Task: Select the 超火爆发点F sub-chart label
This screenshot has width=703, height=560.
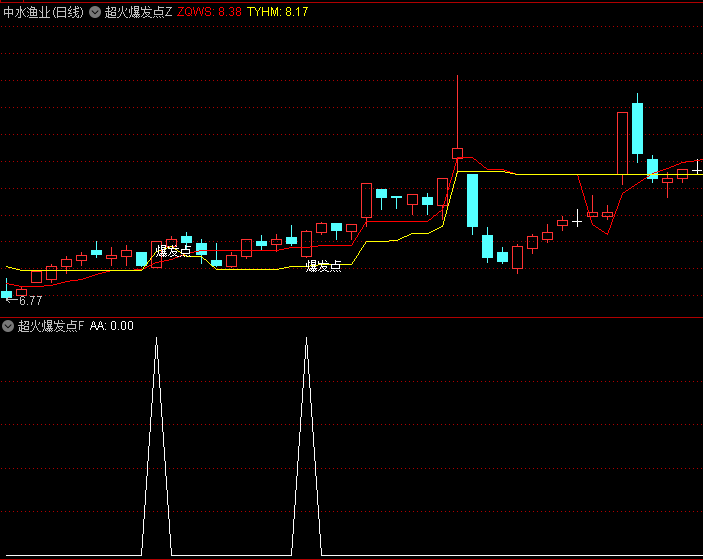Action: (51, 326)
